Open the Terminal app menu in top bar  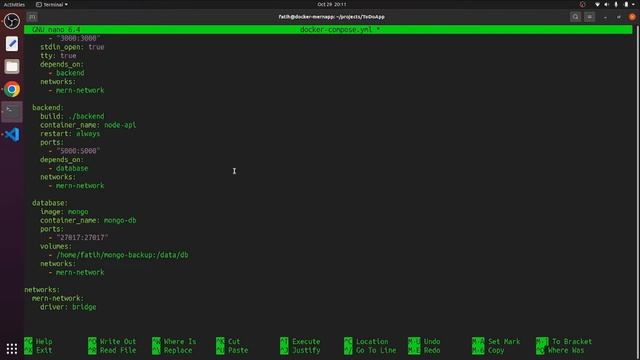click(52, 4)
